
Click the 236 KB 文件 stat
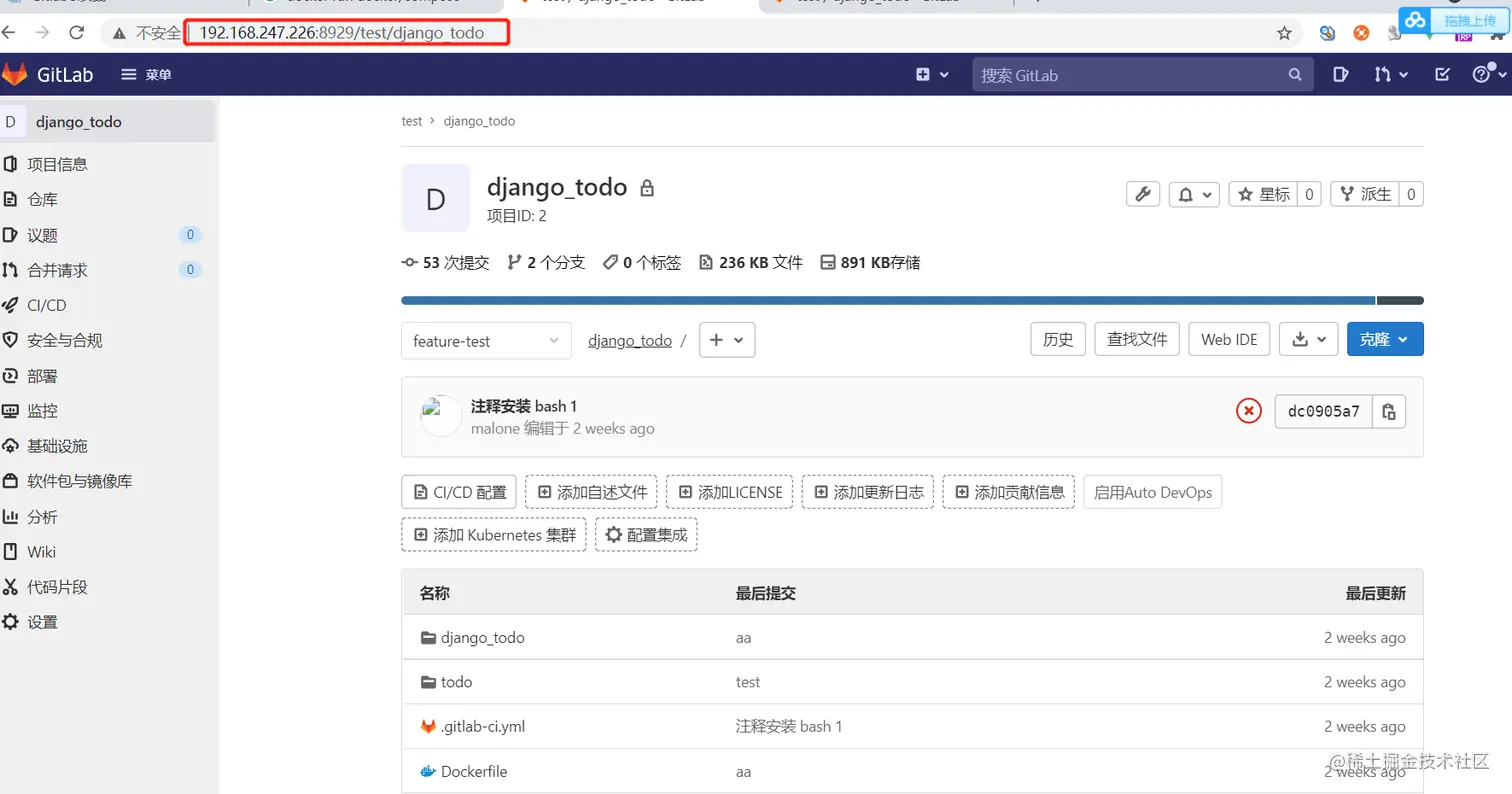[x=751, y=263]
